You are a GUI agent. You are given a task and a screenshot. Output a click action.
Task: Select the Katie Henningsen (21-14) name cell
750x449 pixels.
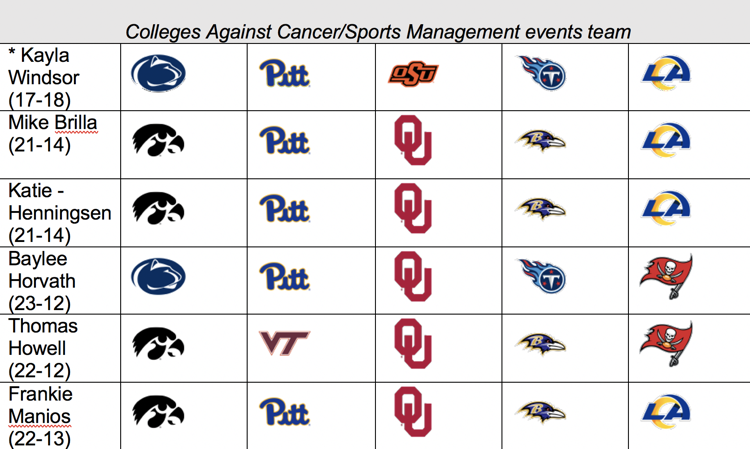click(x=60, y=213)
